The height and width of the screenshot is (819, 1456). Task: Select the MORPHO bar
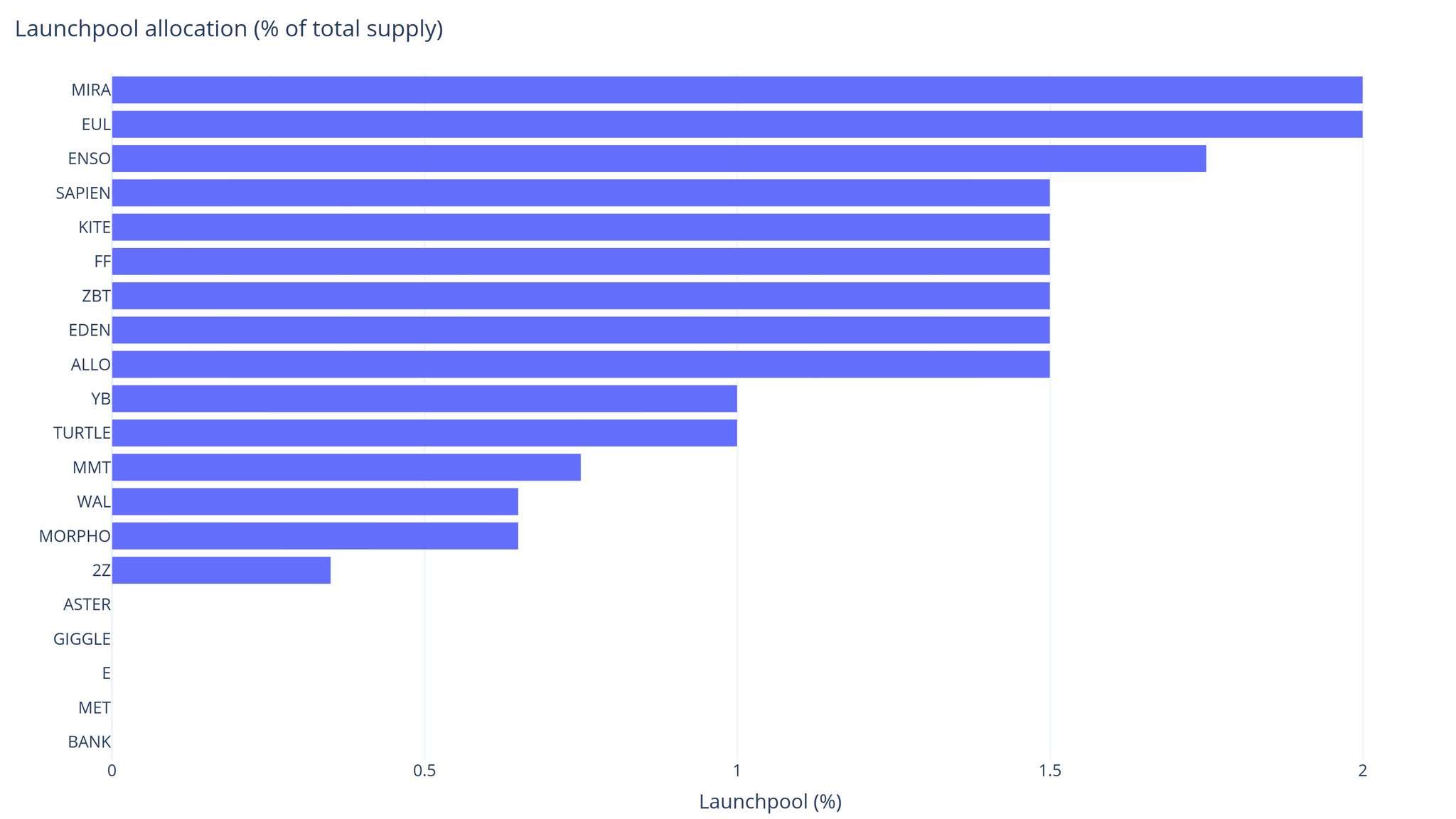click(x=314, y=536)
